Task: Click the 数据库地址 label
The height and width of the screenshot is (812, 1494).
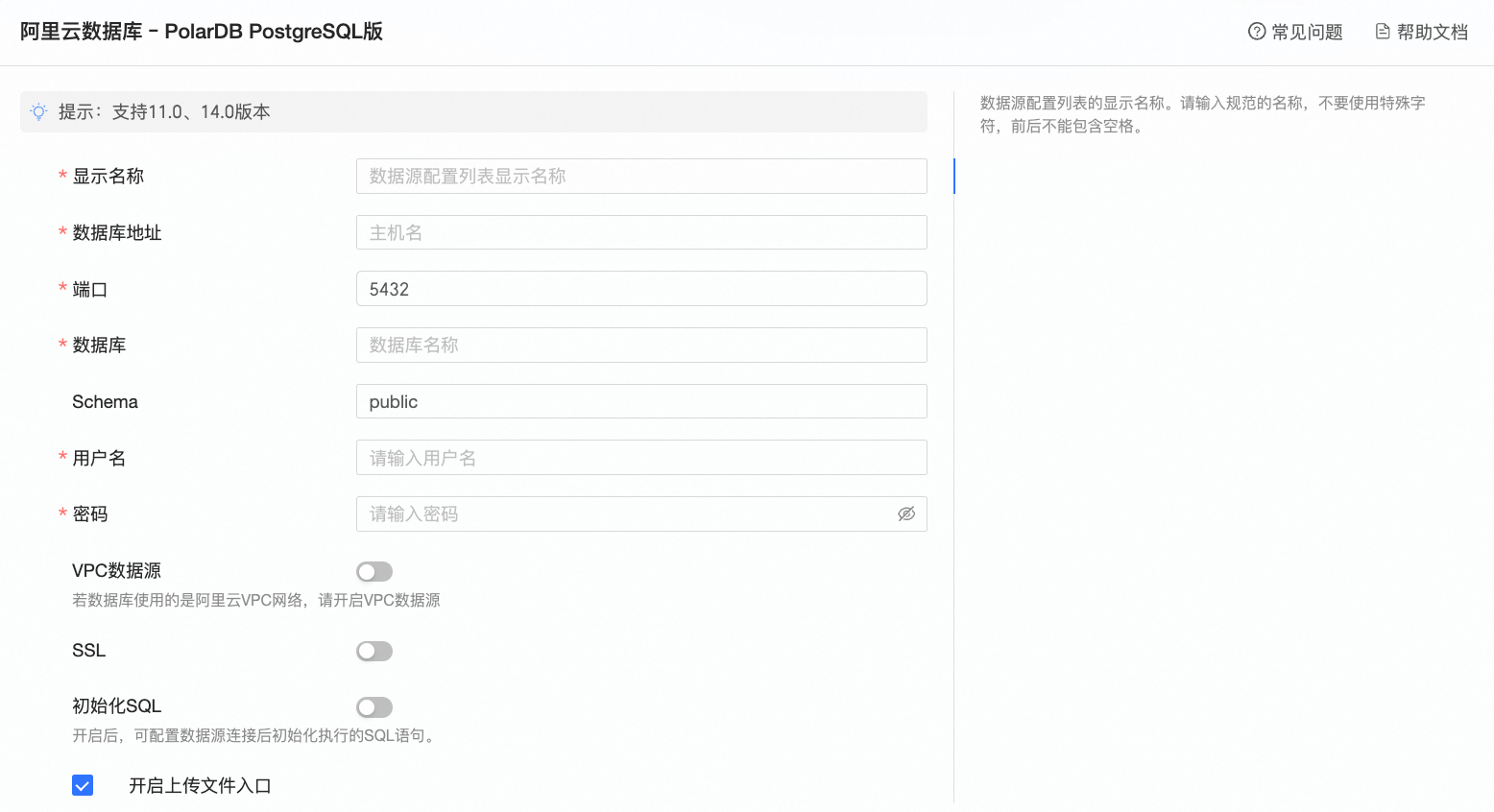Action: (117, 232)
